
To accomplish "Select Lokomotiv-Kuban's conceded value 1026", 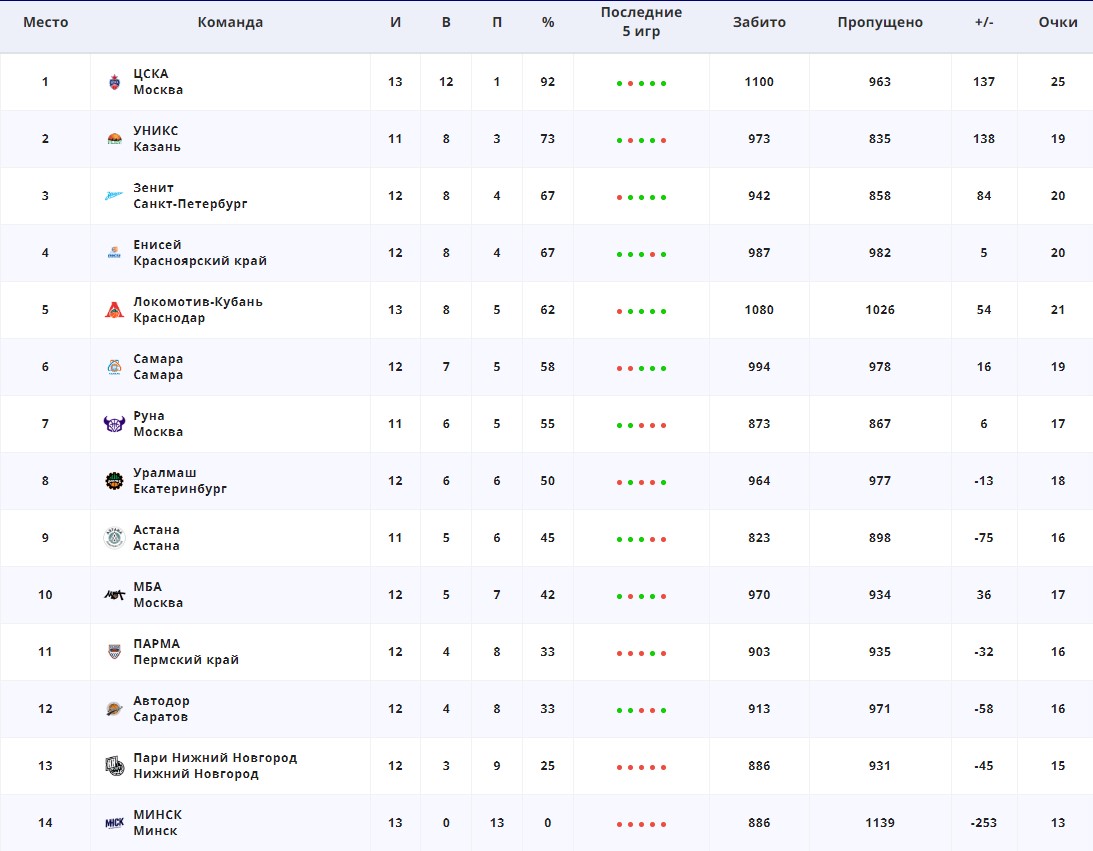I will tap(880, 309).
